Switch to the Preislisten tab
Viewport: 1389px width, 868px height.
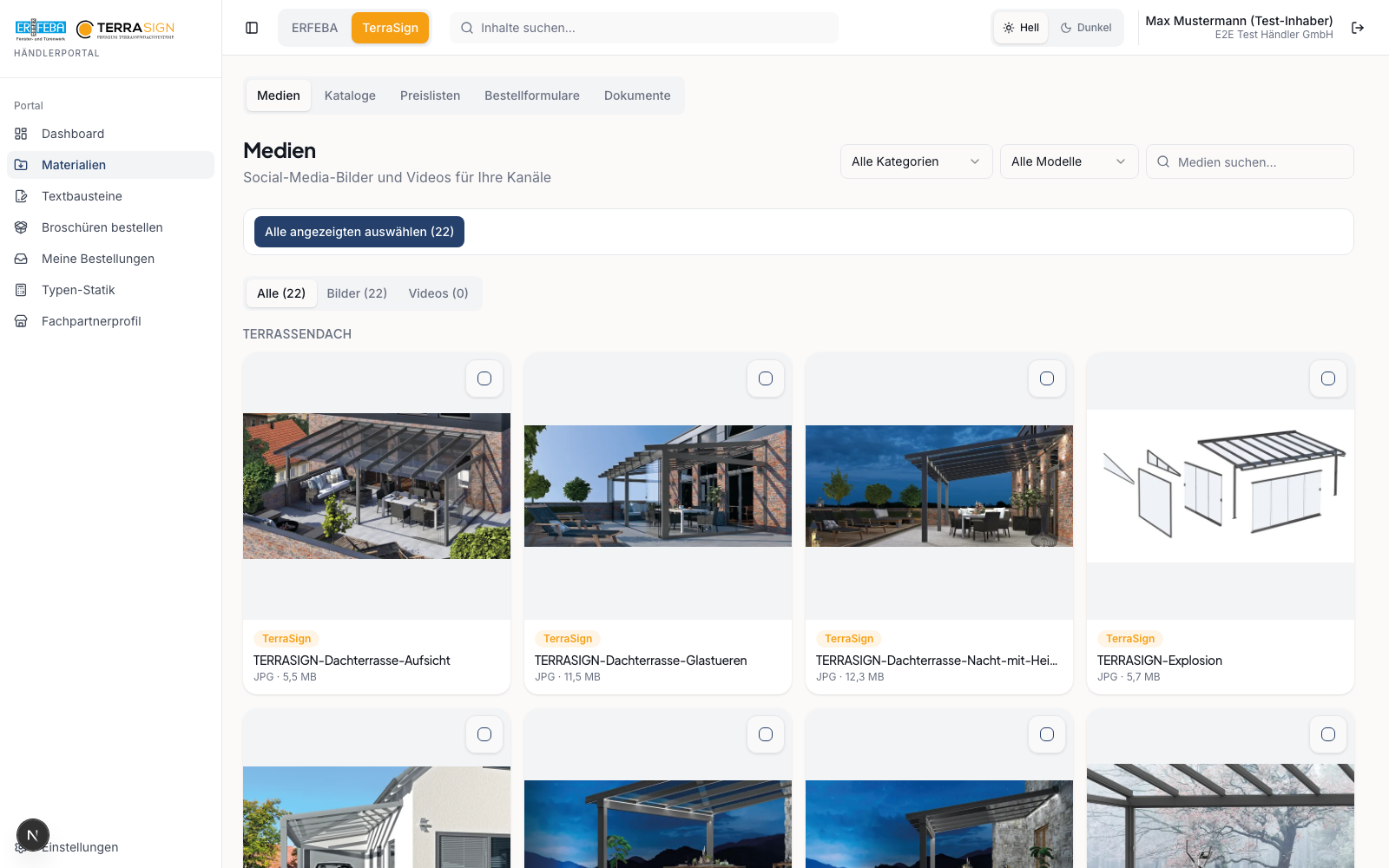coord(430,95)
